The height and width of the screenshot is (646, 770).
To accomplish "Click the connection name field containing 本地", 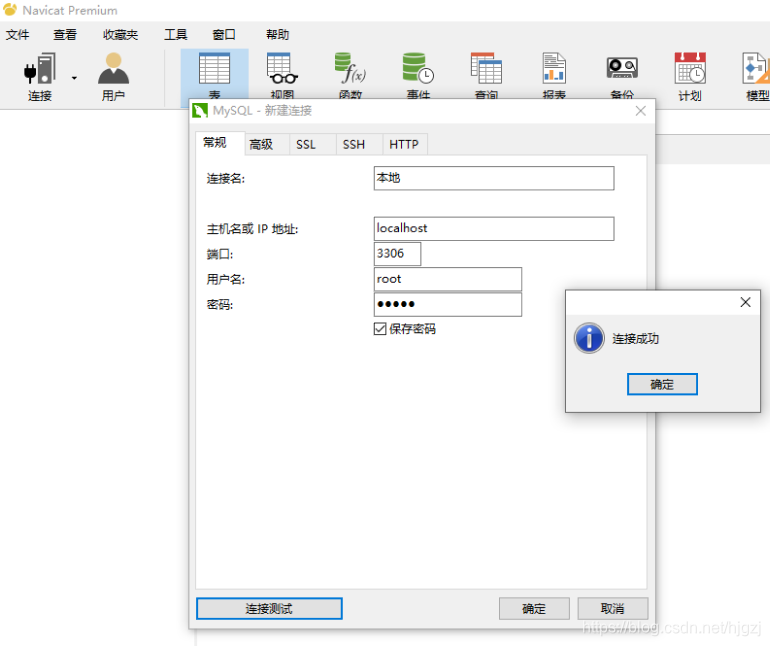I will click(494, 178).
